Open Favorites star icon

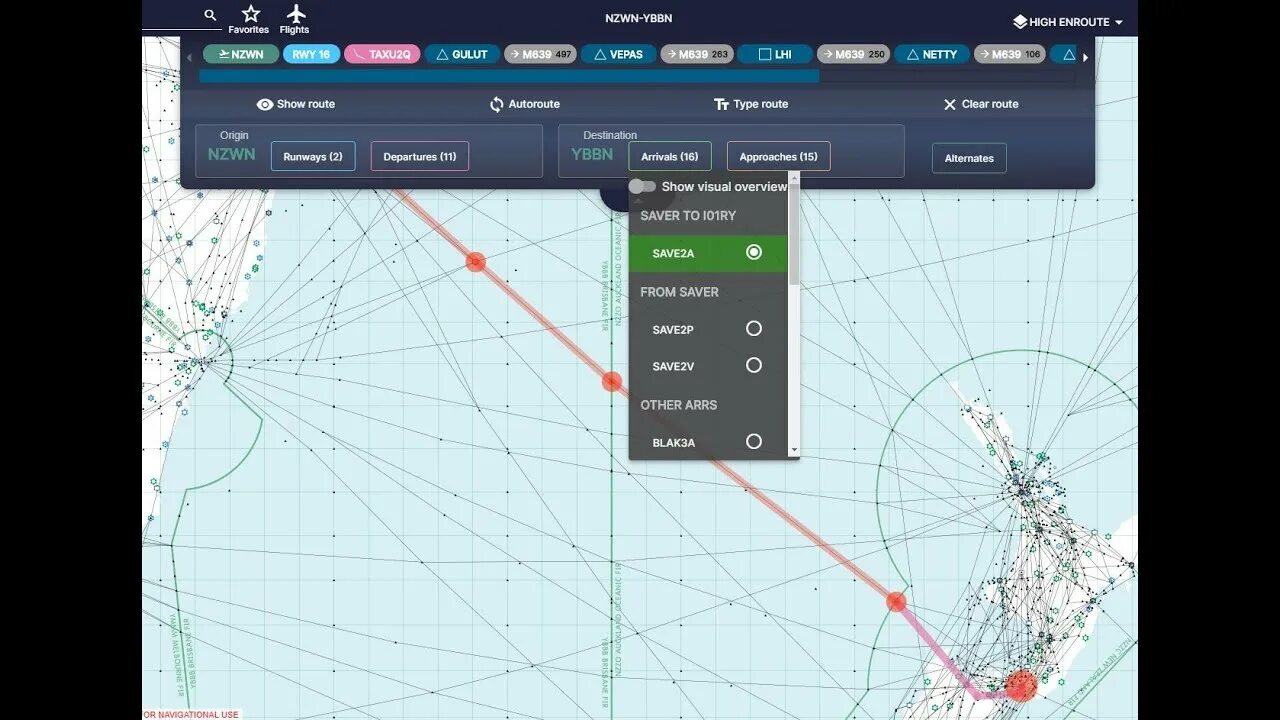pyautogui.click(x=249, y=19)
